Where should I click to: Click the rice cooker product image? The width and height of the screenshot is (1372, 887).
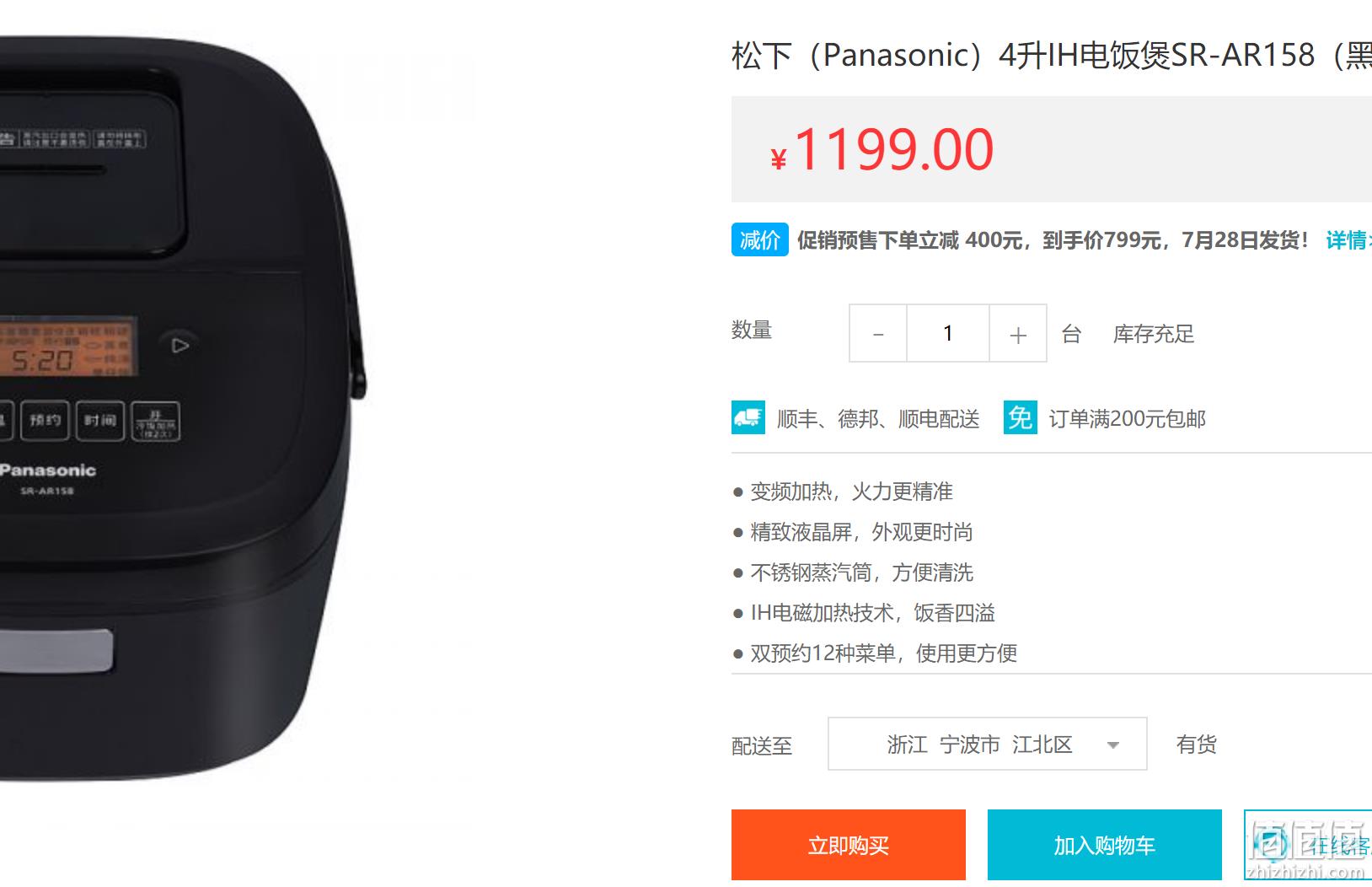click(x=183, y=405)
